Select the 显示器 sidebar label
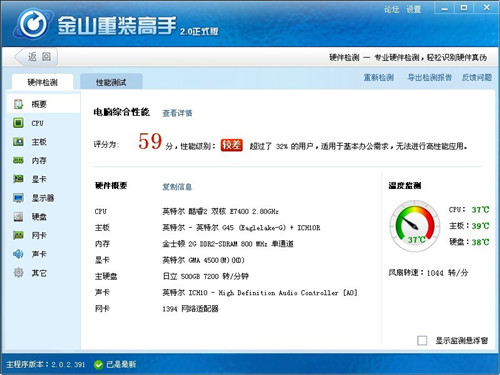 [x=43, y=198]
